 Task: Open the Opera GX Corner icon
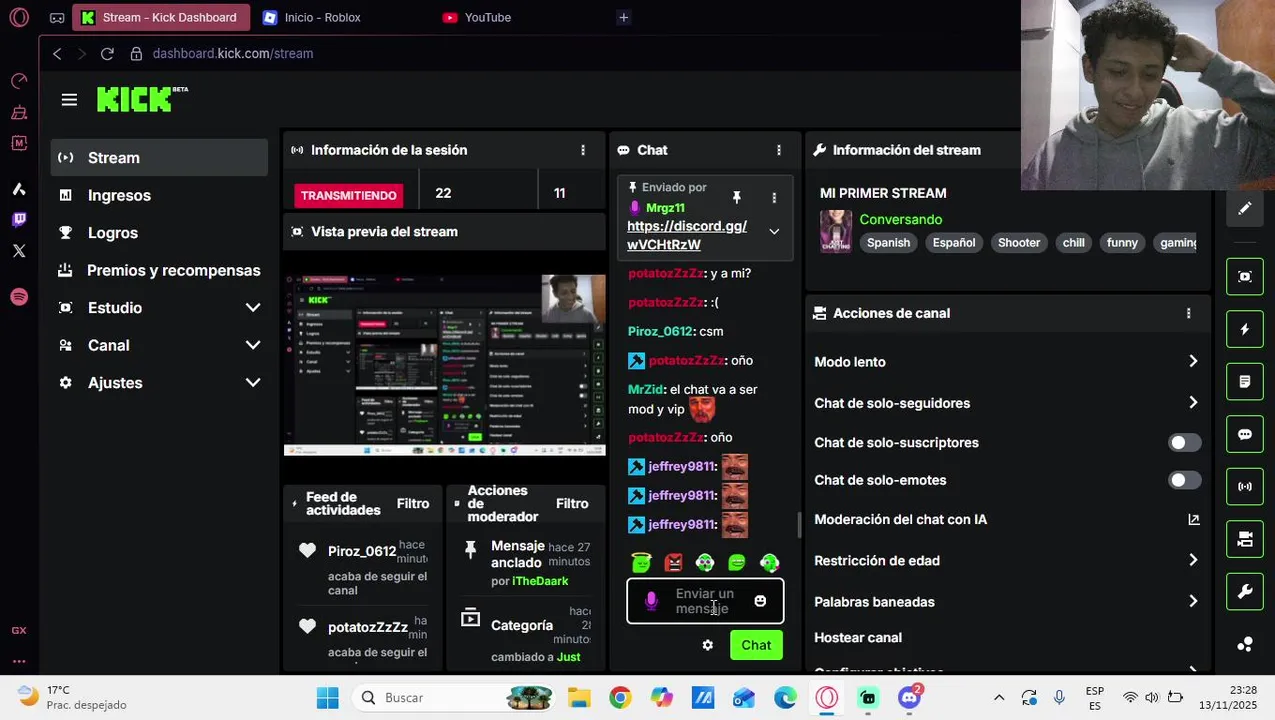[x=57, y=17]
